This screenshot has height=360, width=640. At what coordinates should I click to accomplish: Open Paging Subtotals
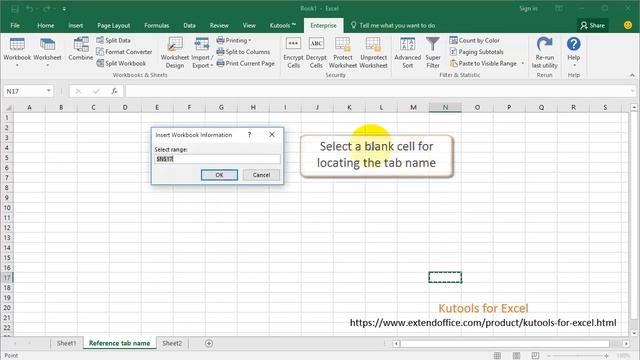(476, 52)
